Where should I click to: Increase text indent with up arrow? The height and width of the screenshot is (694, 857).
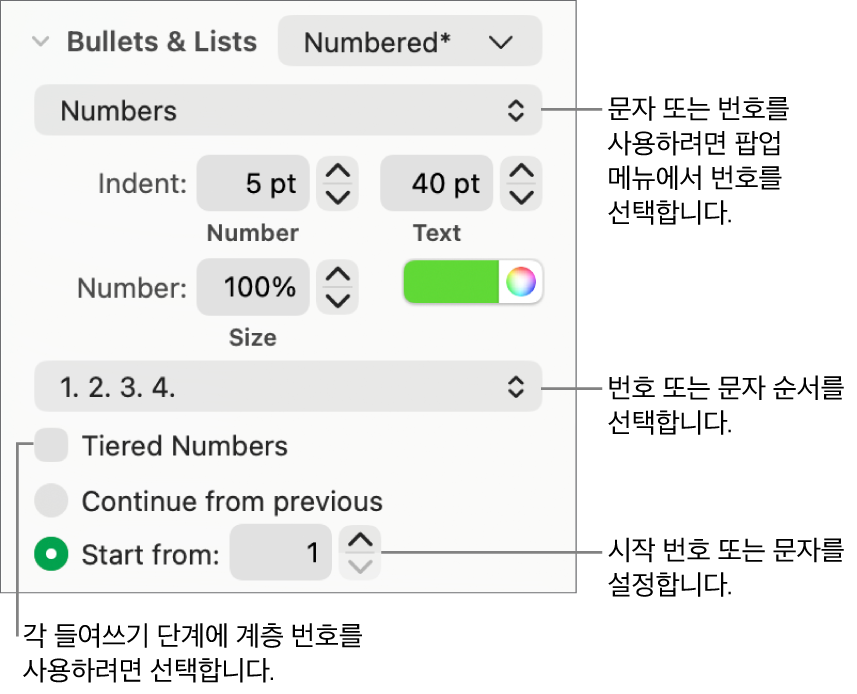click(x=522, y=172)
